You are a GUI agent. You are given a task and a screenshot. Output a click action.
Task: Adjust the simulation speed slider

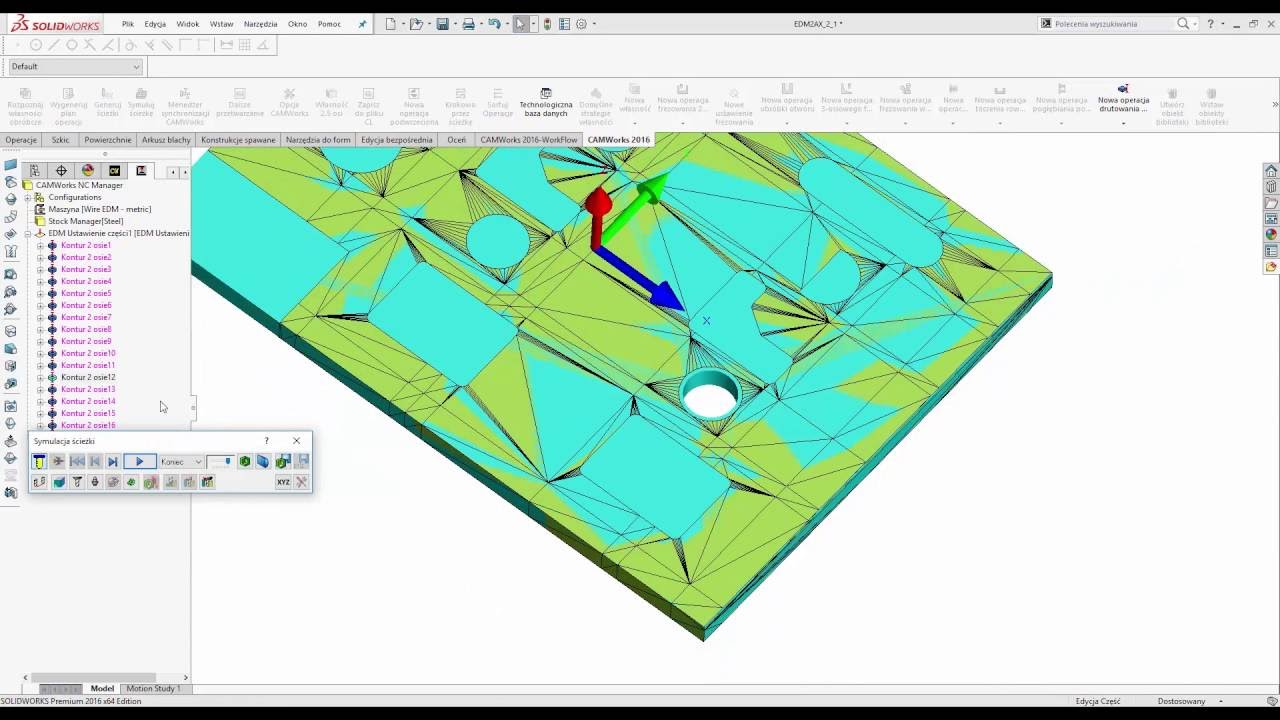(x=220, y=461)
